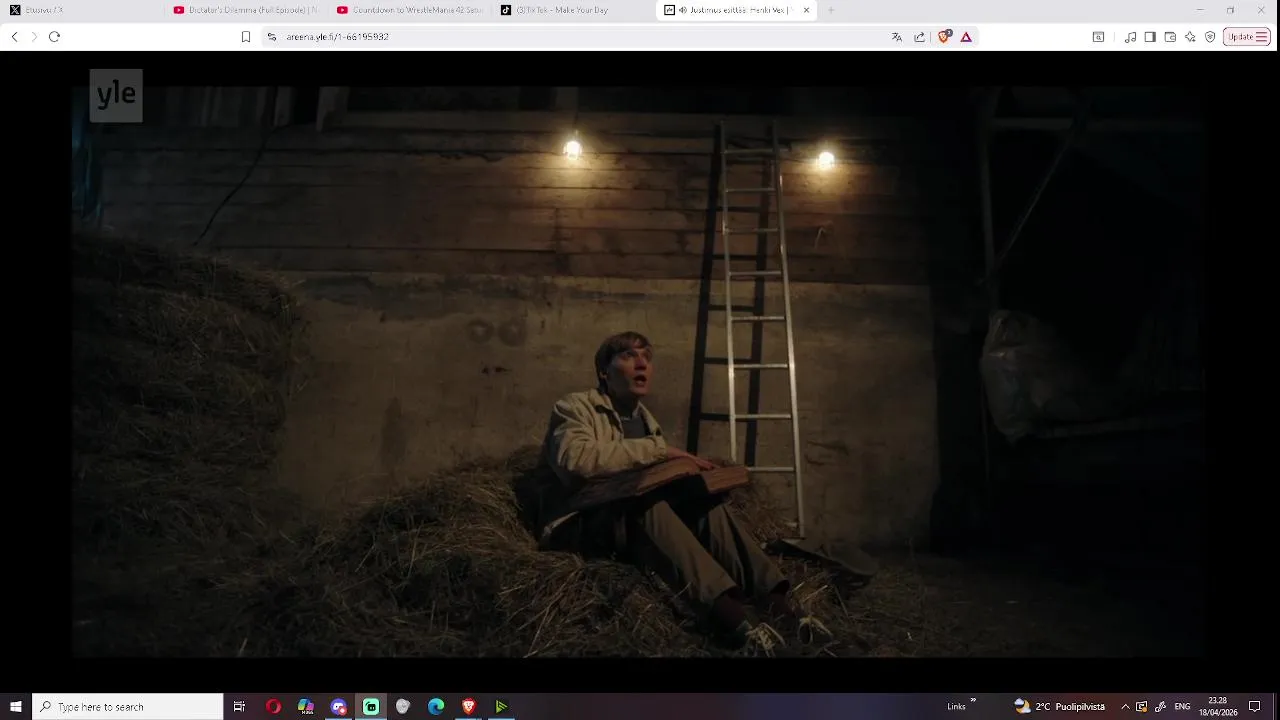Click the Type here to search box
The image size is (1280, 720).
coord(127,706)
